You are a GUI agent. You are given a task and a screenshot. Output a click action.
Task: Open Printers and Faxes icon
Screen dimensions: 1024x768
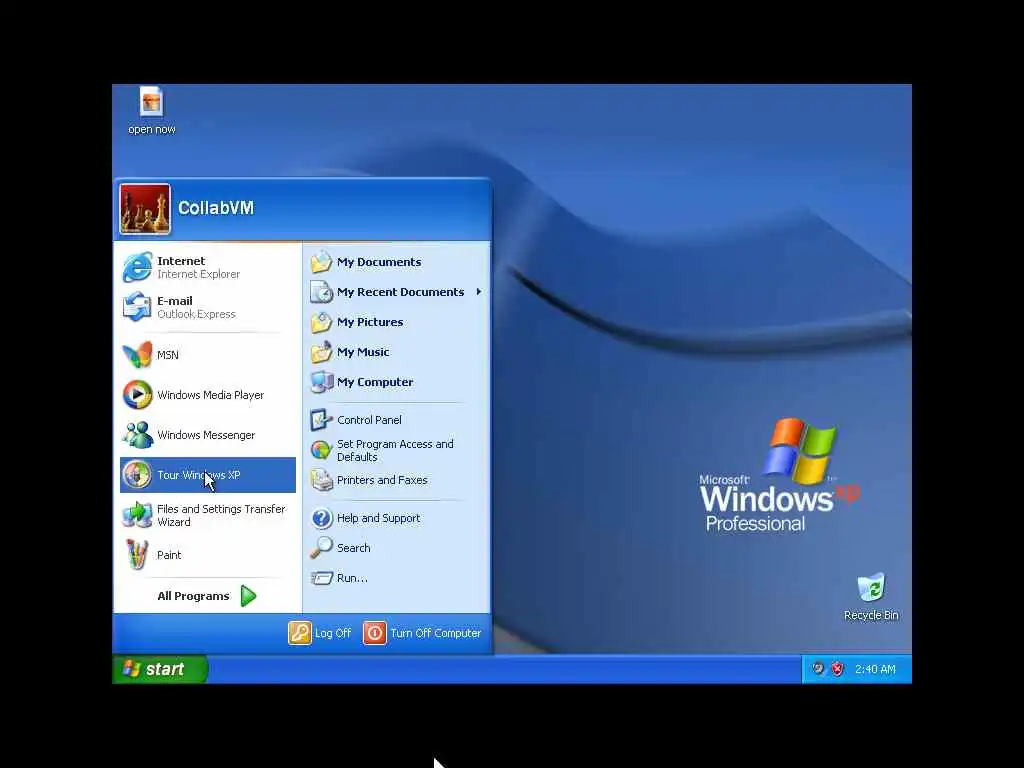(x=321, y=480)
